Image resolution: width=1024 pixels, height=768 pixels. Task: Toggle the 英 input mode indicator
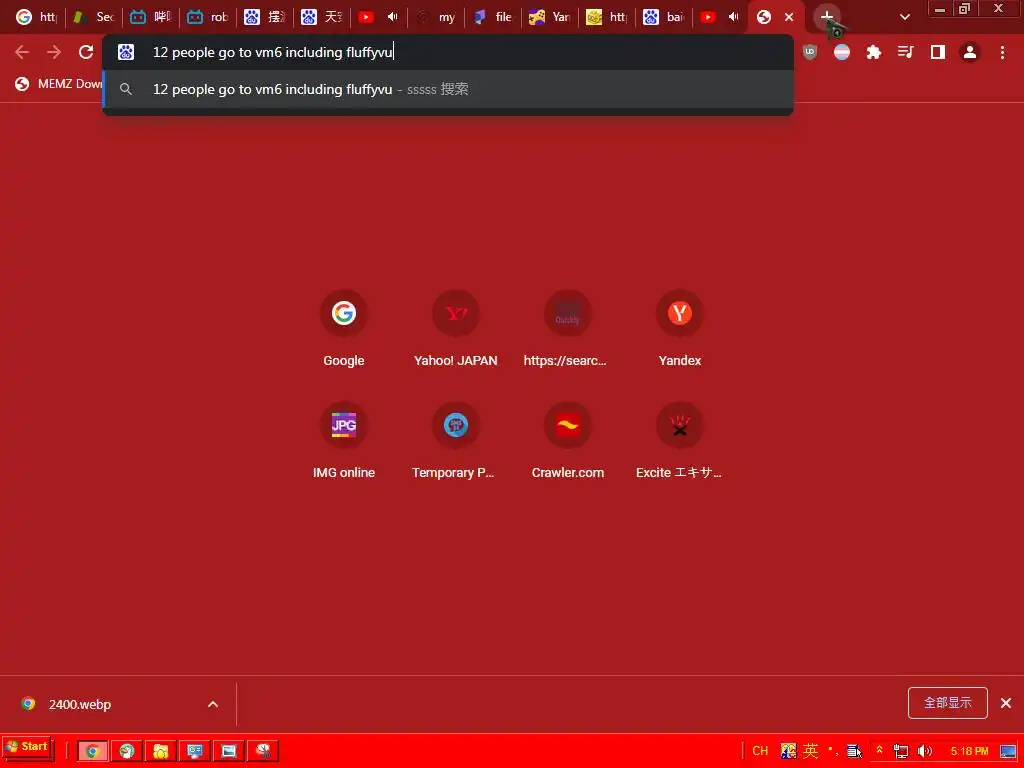(x=810, y=750)
